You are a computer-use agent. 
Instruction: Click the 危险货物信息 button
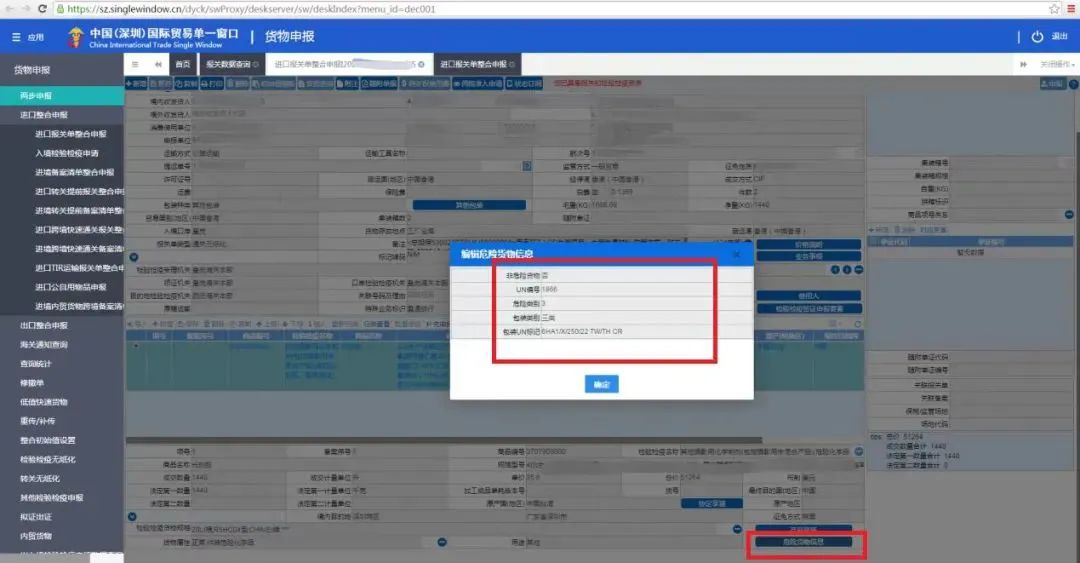tap(803, 542)
